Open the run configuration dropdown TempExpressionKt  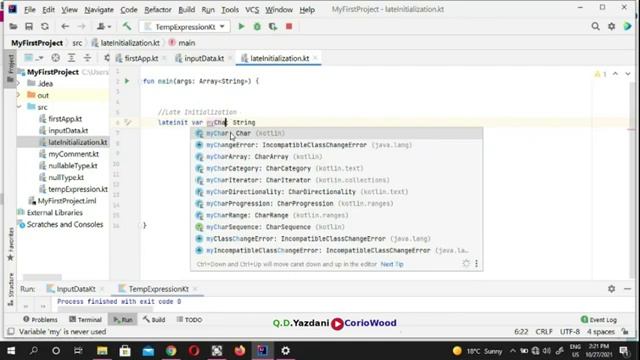pos(184,27)
